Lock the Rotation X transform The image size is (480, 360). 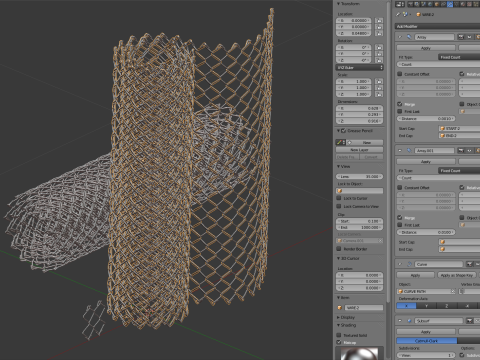tap(379, 47)
